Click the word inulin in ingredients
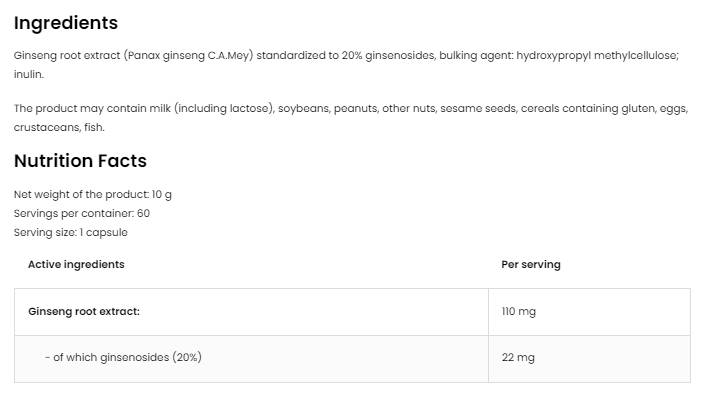Viewport: 707px width, 395px height. tap(28, 74)
